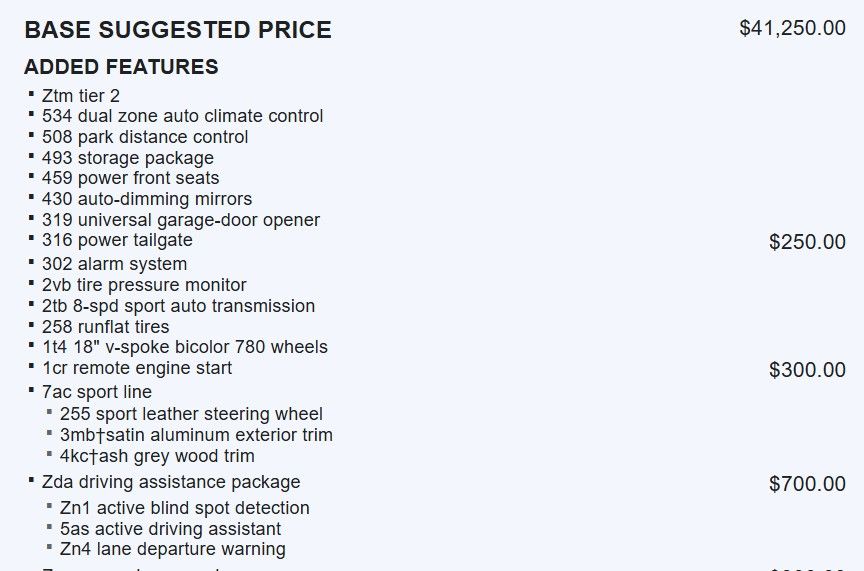Viewport: 864px width, 571px height.
Task: Select the 8-spd sport auto transmission item
Action: (178, 306)
